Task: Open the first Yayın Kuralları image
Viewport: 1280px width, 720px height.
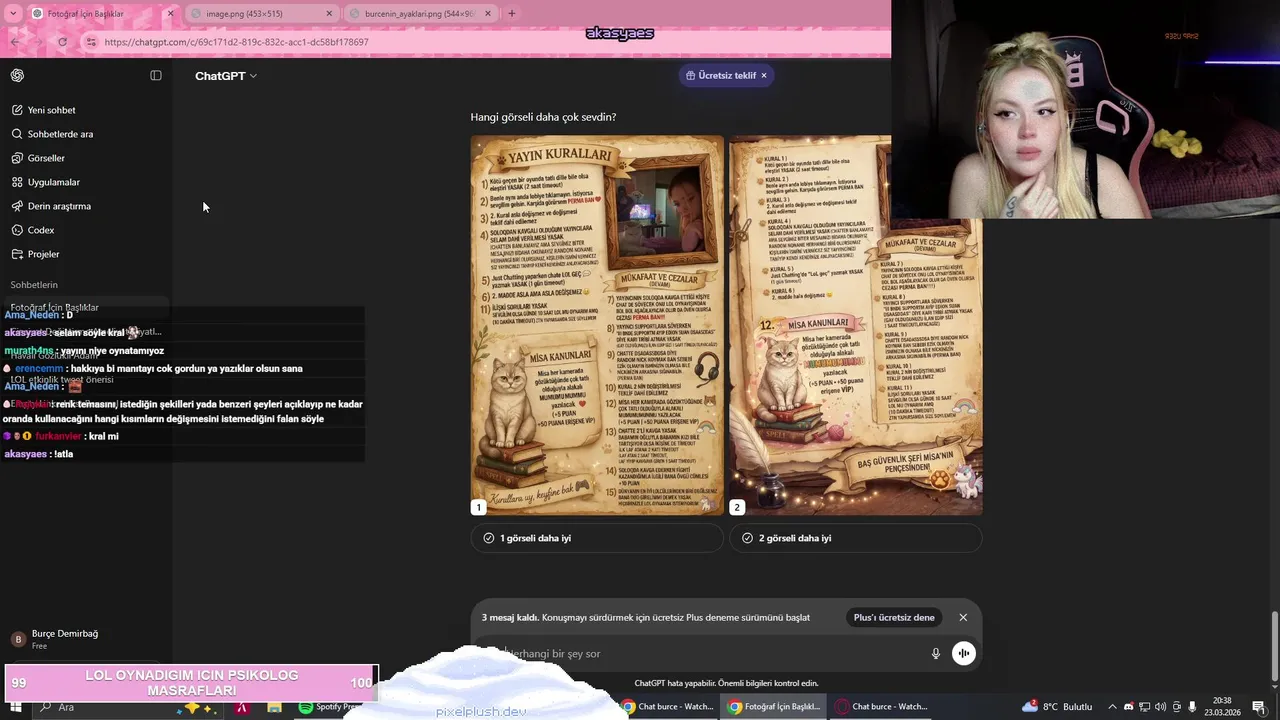Action: (597, 325)
